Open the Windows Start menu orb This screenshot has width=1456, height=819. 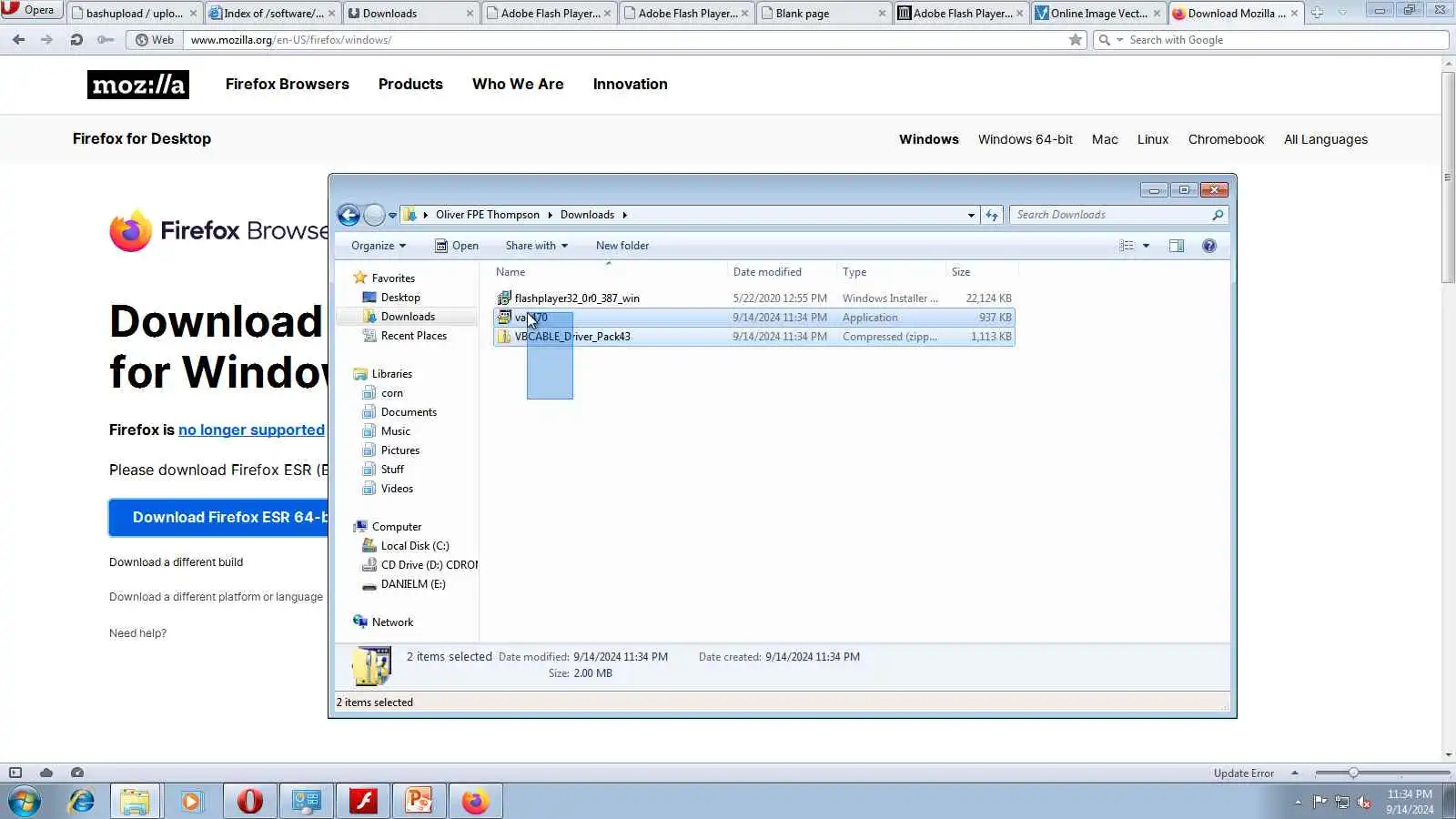(x=25, y=802)
